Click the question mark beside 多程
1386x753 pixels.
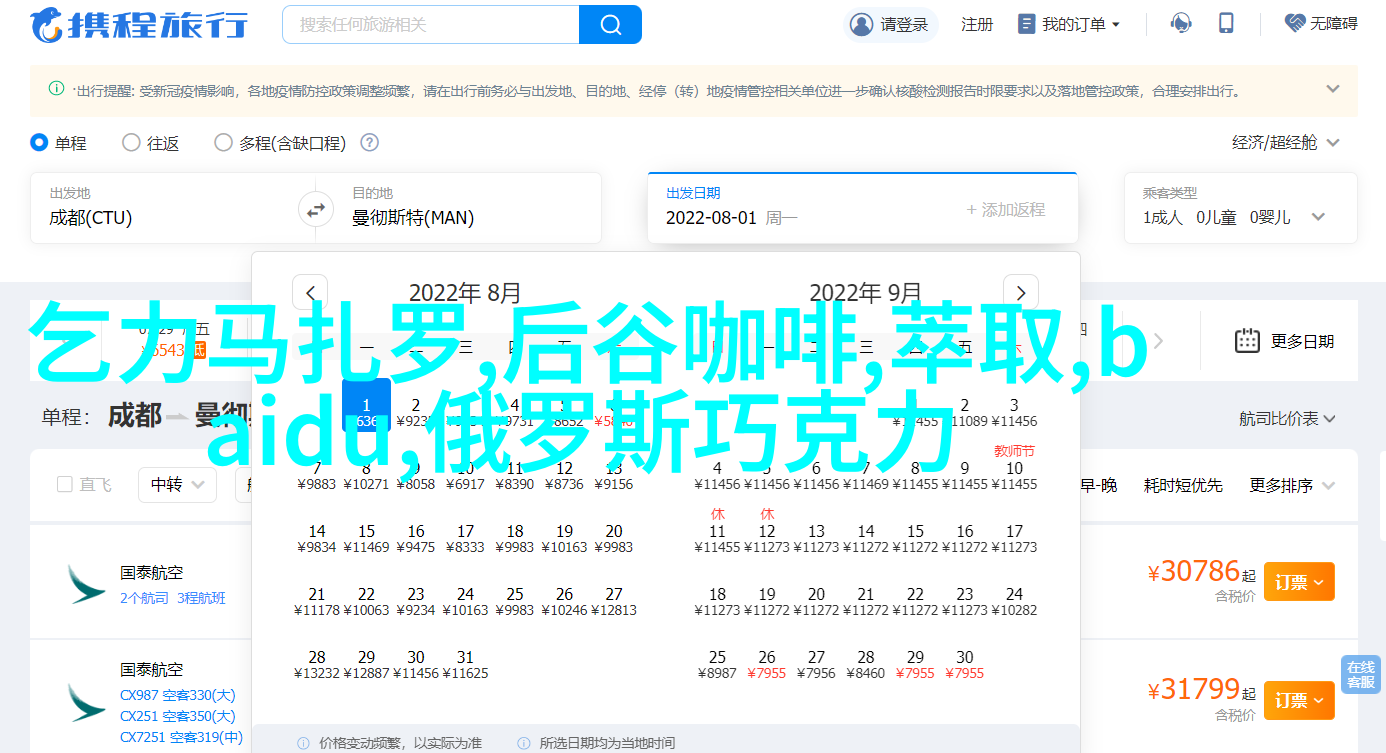point(369,143)
